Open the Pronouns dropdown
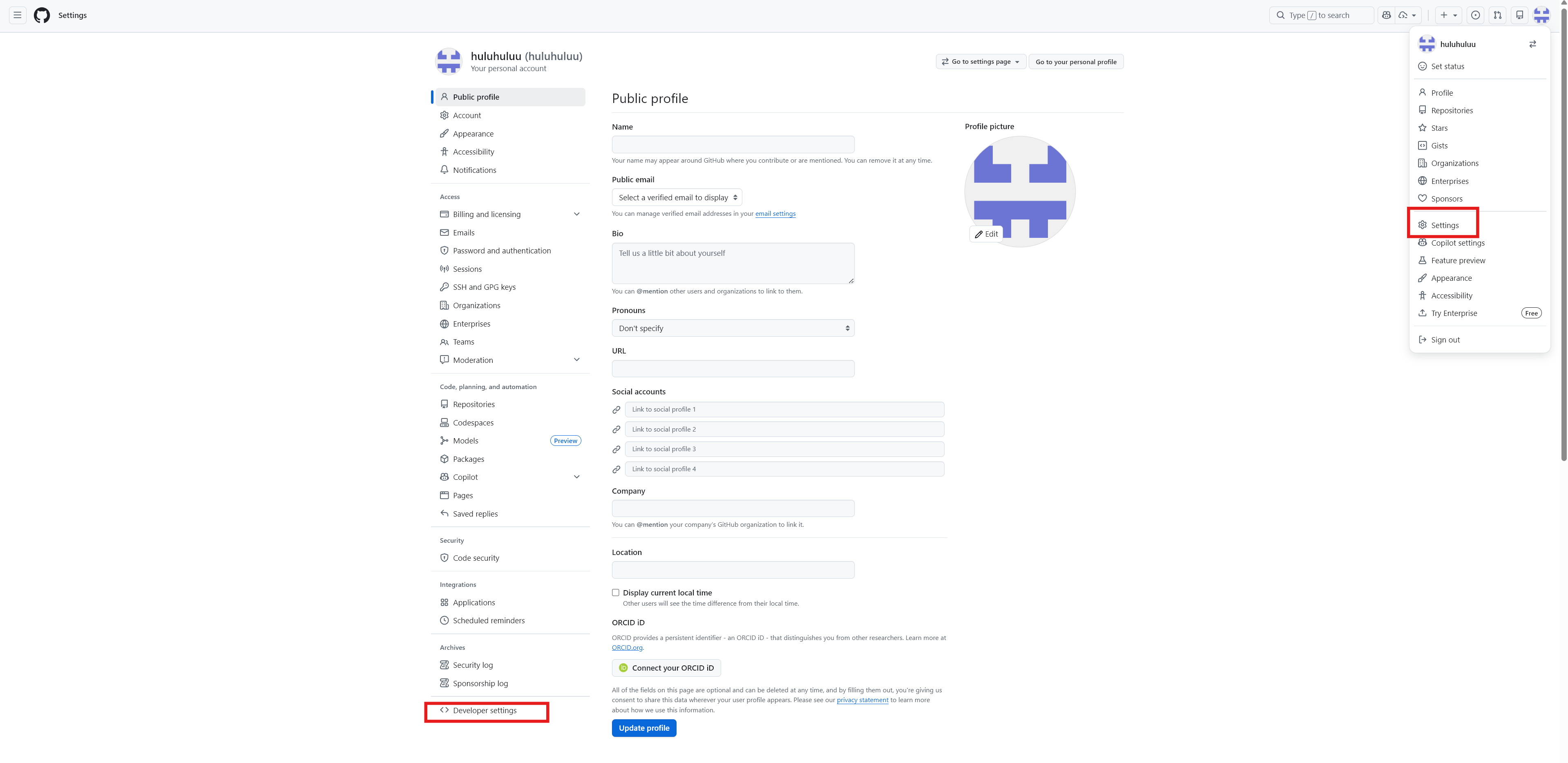The width and height of the screenshot is (1568, 763). [x=732, y=328]
